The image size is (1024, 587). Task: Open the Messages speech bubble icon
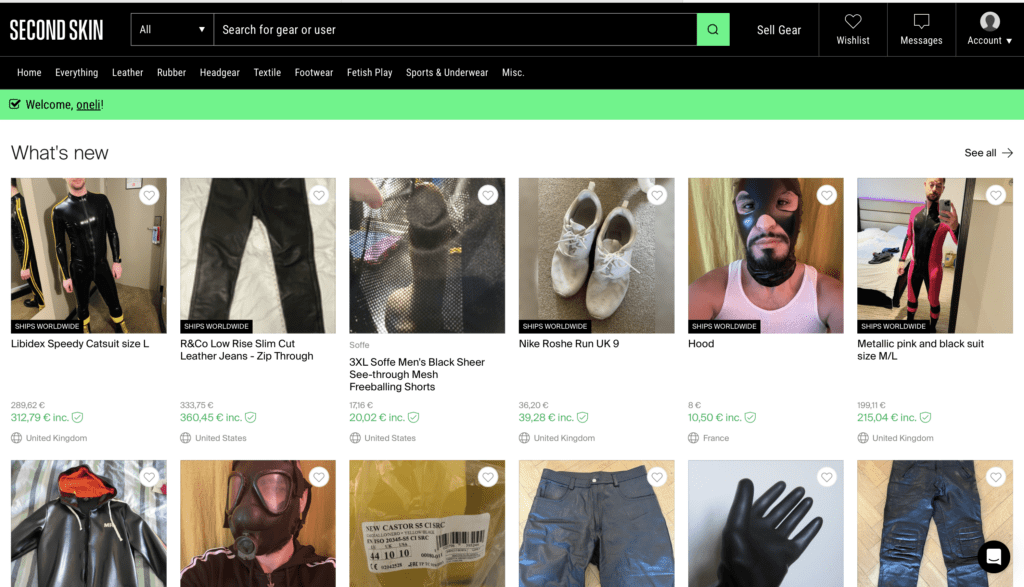point(921,22)
